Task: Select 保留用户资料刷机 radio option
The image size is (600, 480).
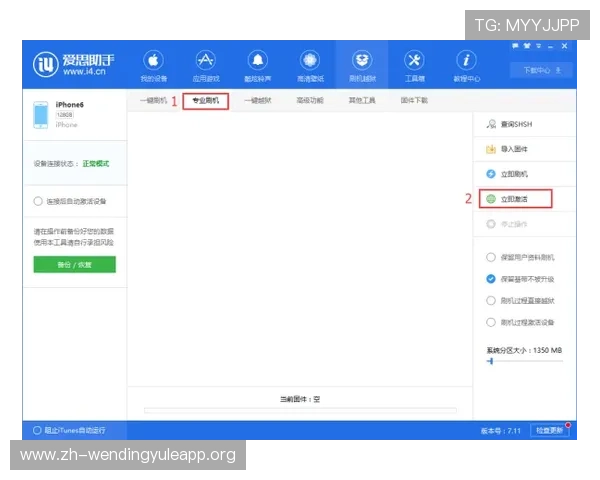Action: (491, 257)
